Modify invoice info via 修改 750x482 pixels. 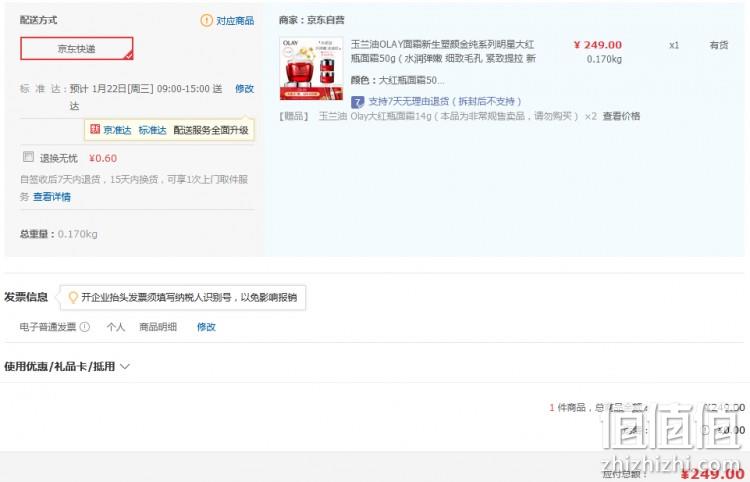206,327
